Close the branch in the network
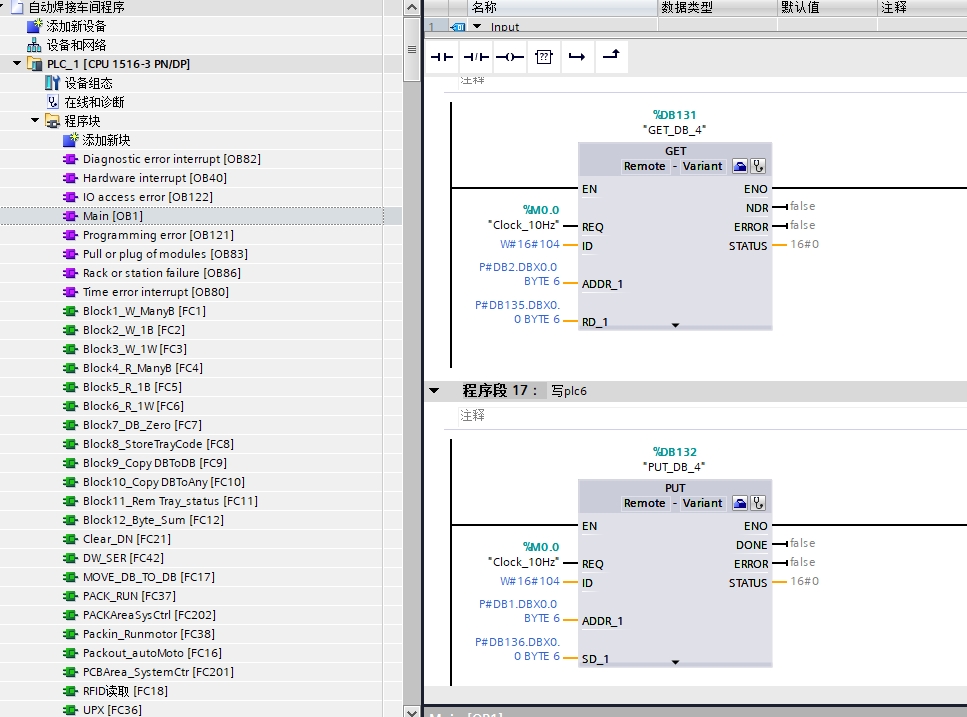Viewport: 967px width, 717px height. (x=611, y=57)
